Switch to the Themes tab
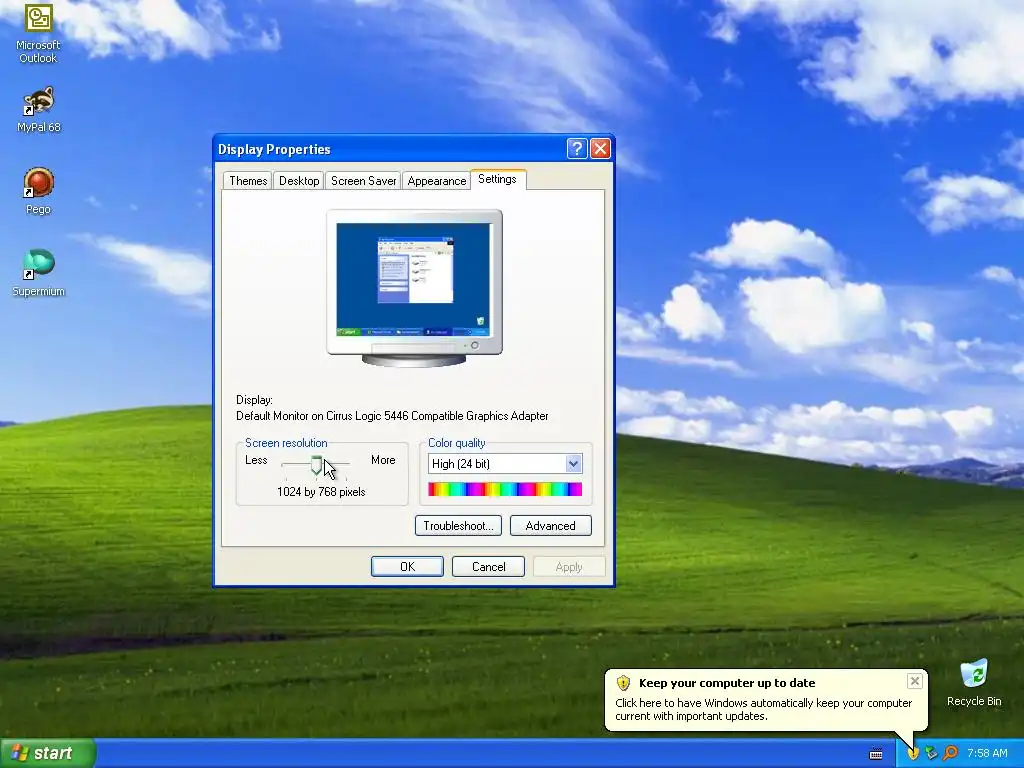Image resolution: width=1024 pixels, height=768 pixels. (x=248, y=181)
